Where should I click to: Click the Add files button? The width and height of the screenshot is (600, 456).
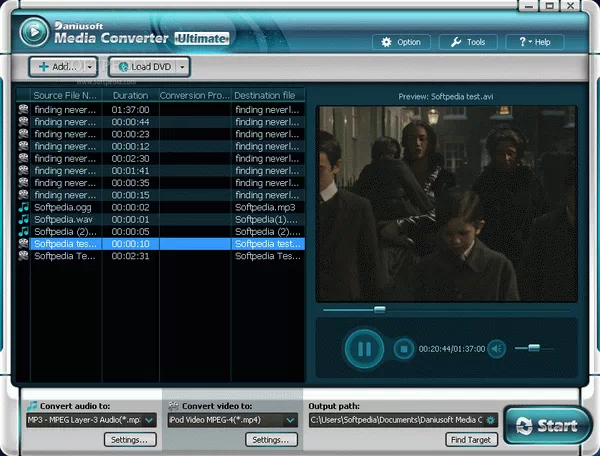[x=57, y=67]
